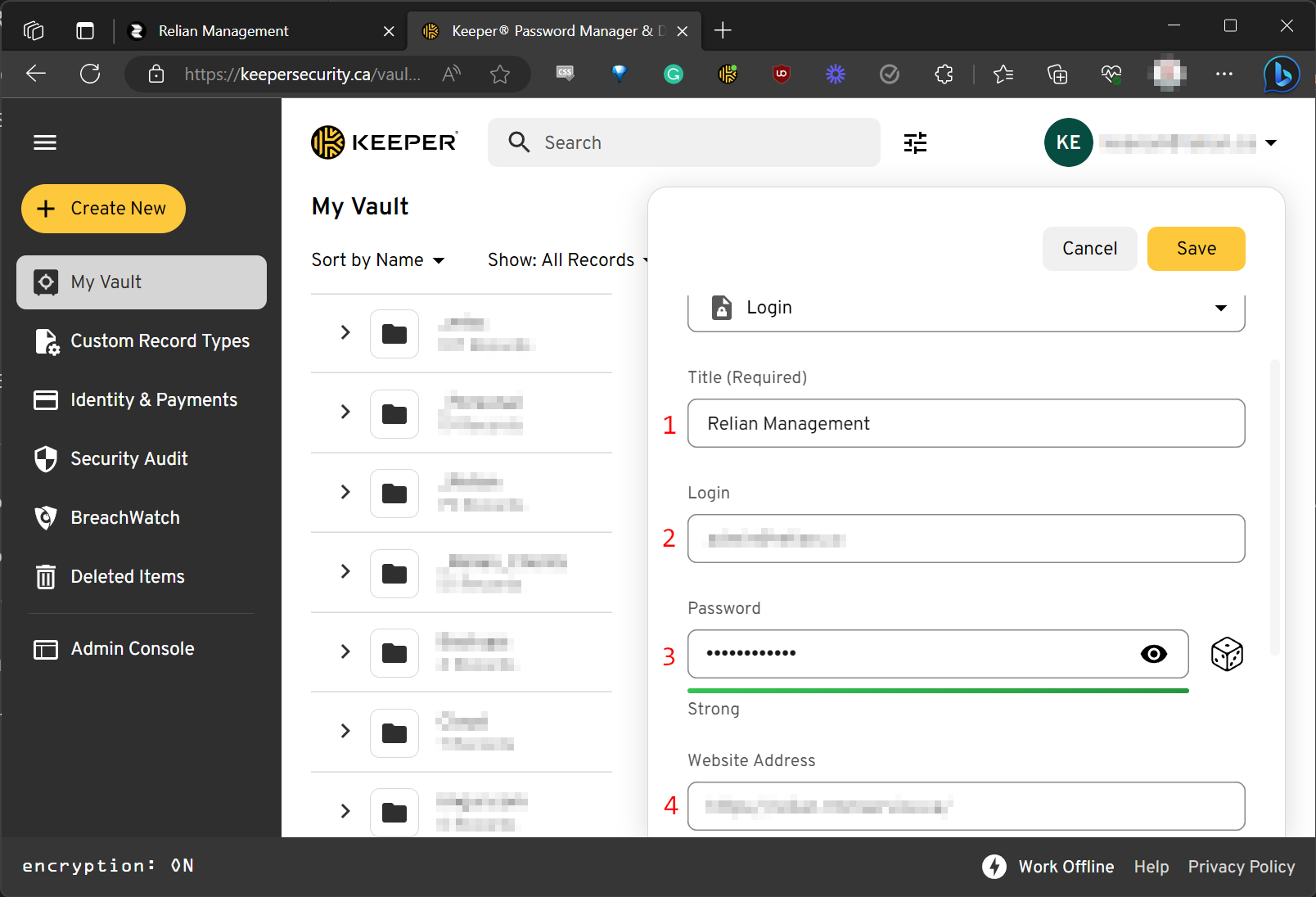Switch to Relian Management browser tab
1316x897 pixels.
260,31
